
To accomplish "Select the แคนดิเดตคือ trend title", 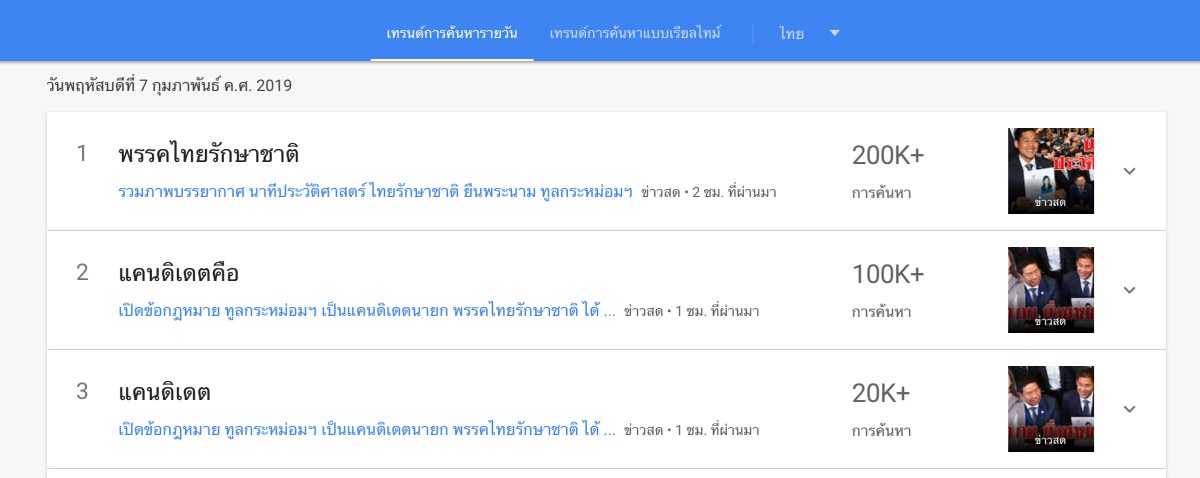I will tap(179, 274).
